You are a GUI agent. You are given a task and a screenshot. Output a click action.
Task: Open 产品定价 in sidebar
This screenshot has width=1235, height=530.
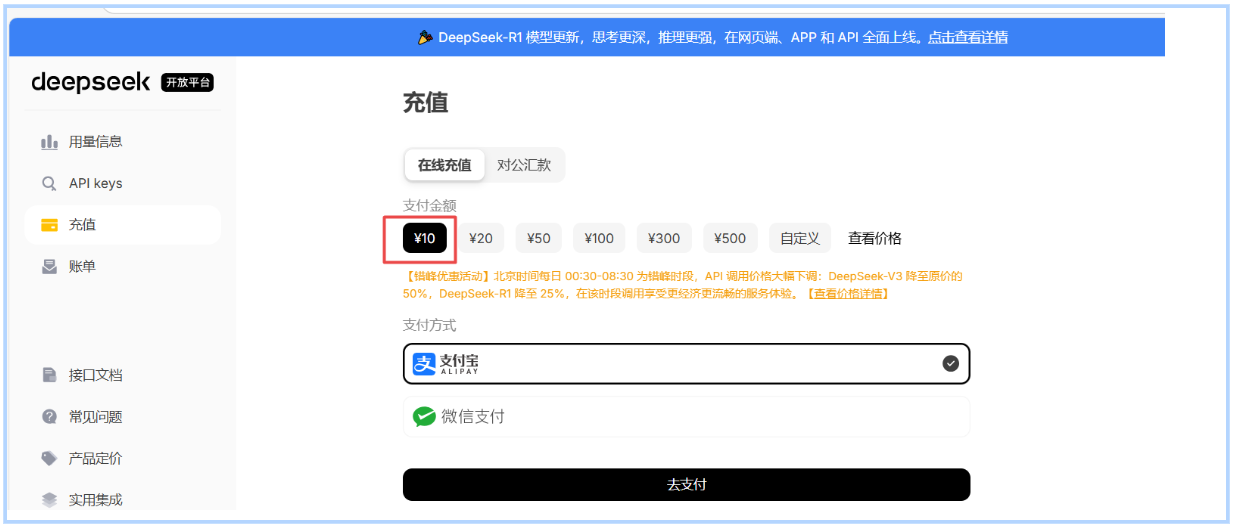click(122, 458)
